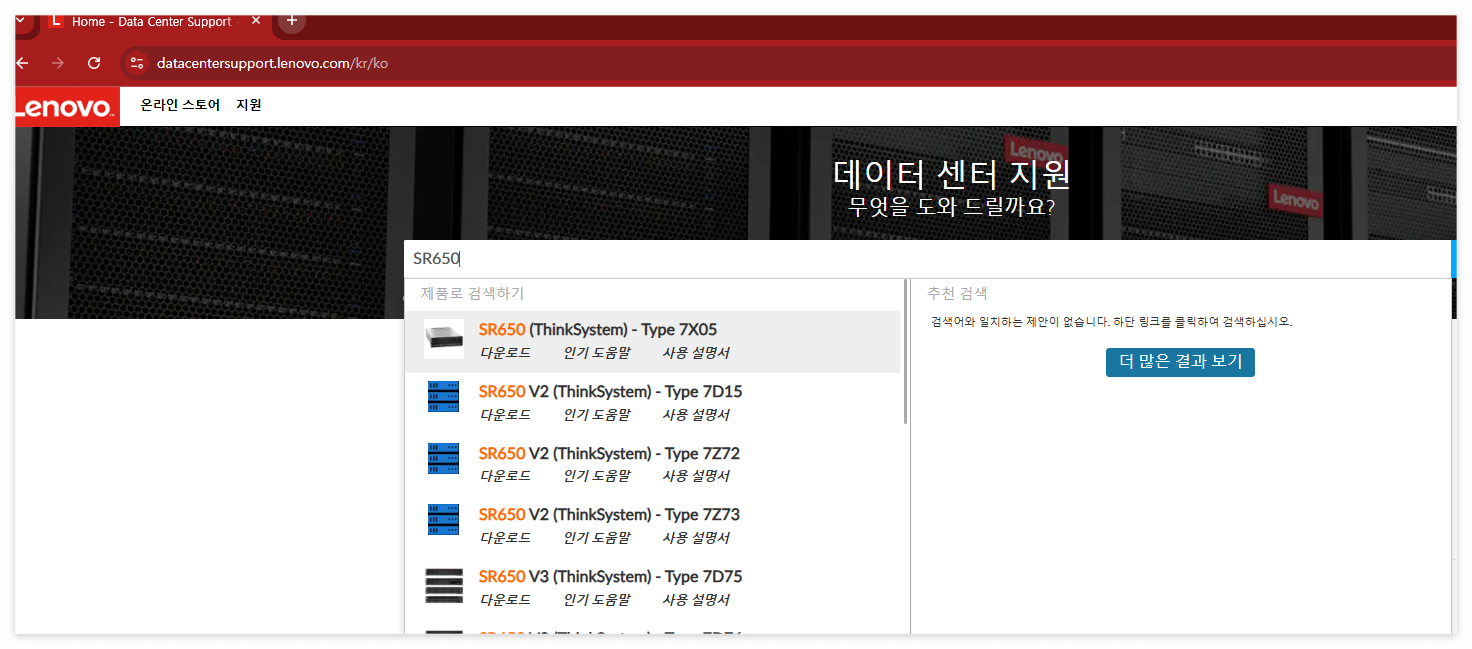The image size is (1472, 649).
Task: Open 다운로드 for Type 7D75
Action: [x=505, y=600]
